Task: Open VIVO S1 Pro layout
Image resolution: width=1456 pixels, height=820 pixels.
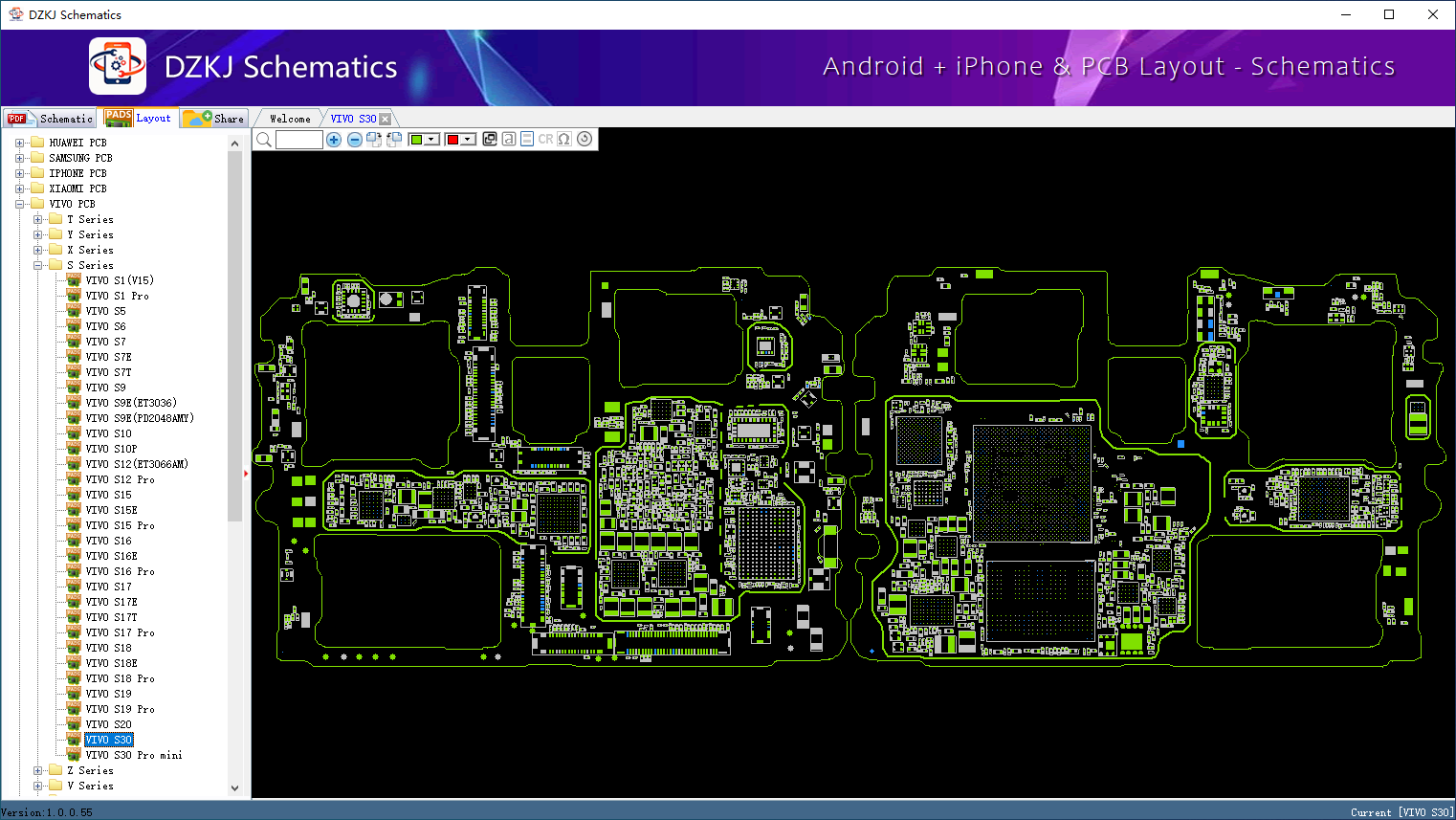Action: [117, 296]
